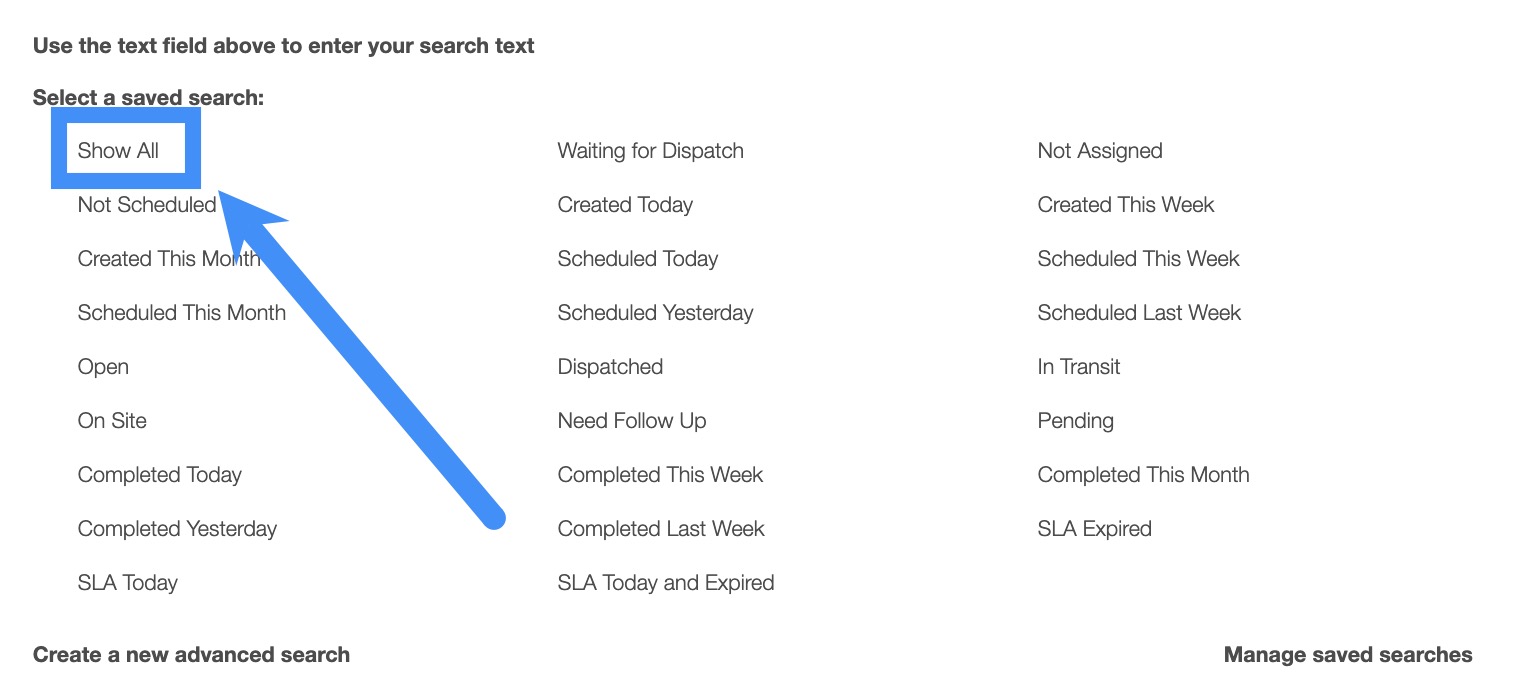Select the Not Assigned search
This screenshot has height=690, width=1540.
[1099, 151]
